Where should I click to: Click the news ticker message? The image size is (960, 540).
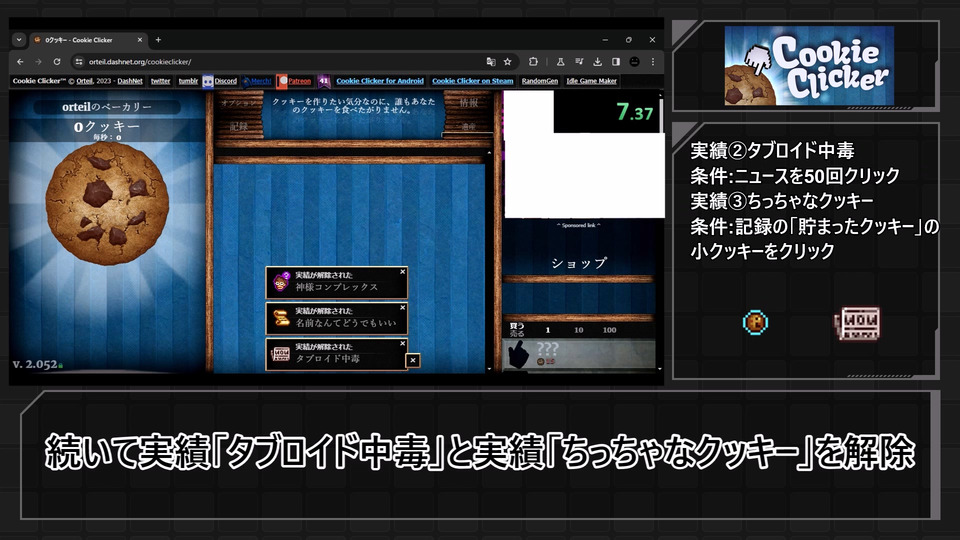[353, 106]
